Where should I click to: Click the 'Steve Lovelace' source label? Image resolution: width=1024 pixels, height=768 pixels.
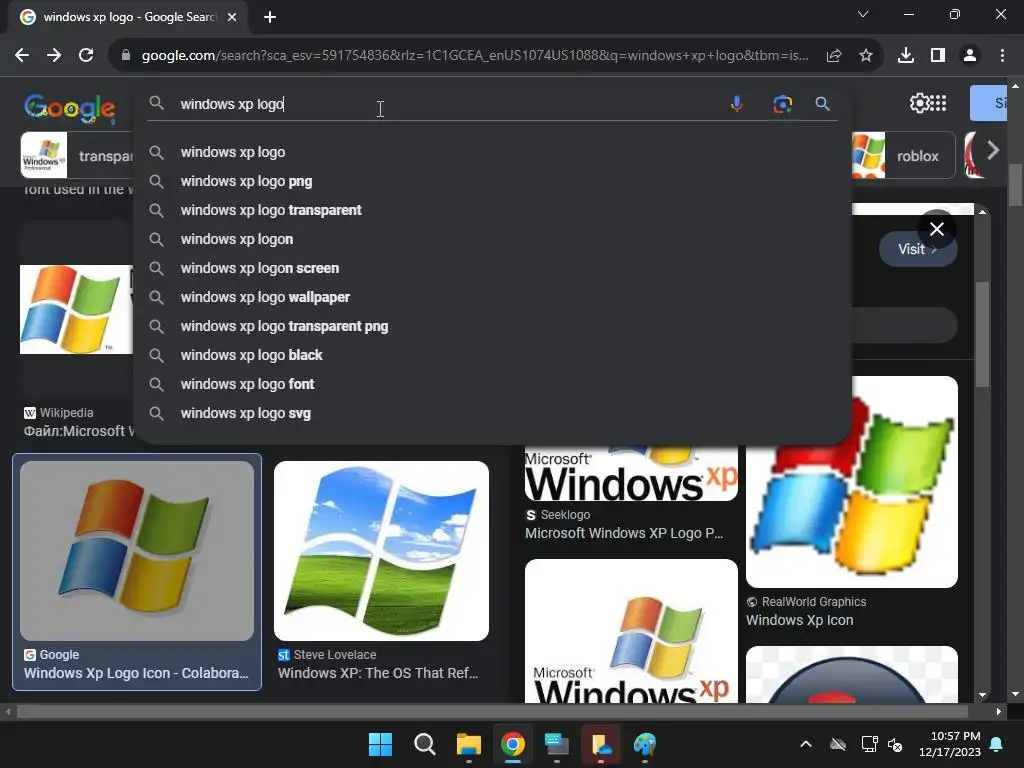click(x=334, y=654)
